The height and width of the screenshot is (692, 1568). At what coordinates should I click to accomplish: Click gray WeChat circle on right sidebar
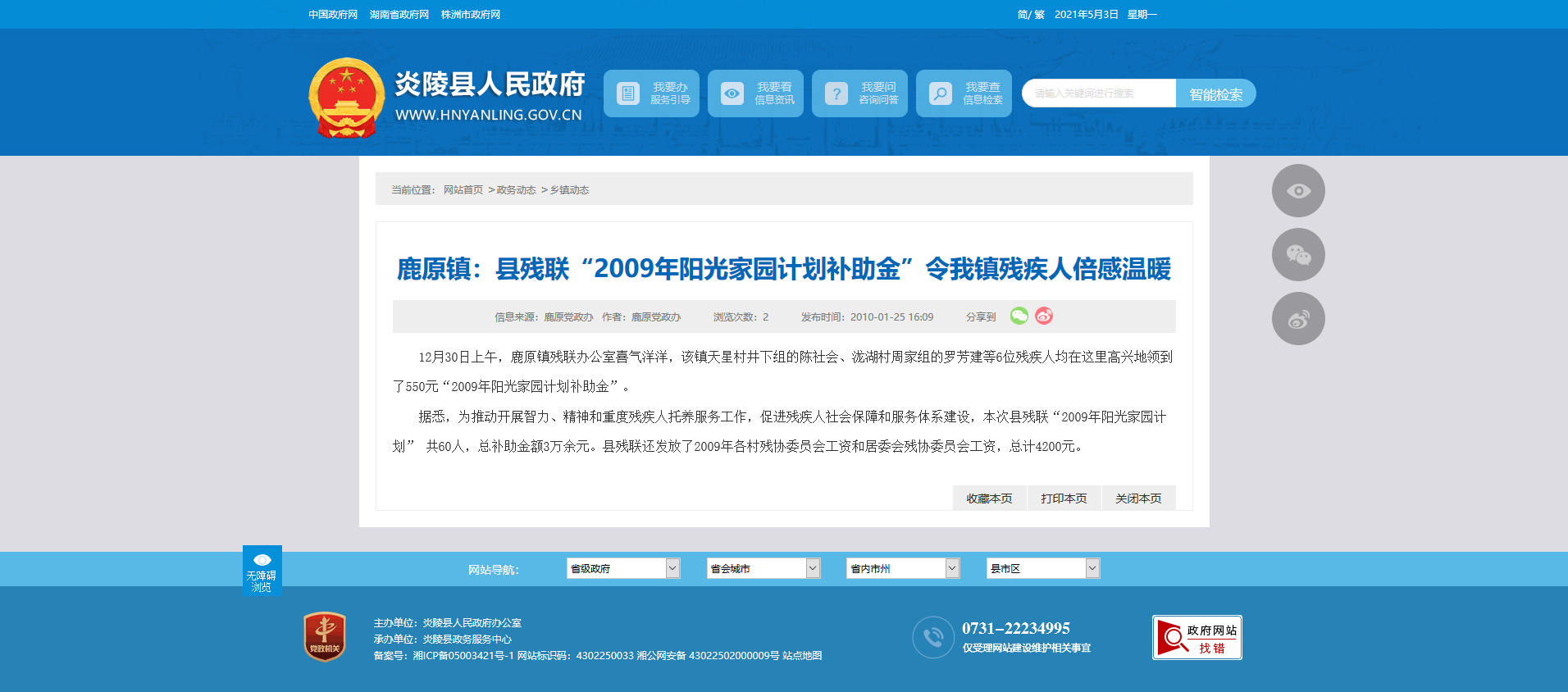tap(1297, 255)
